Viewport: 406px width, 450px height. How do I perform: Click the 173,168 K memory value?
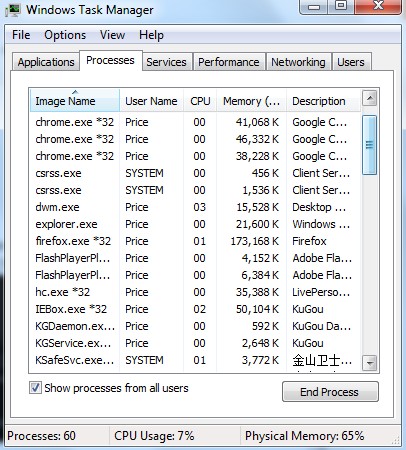(x=255, y=241)
